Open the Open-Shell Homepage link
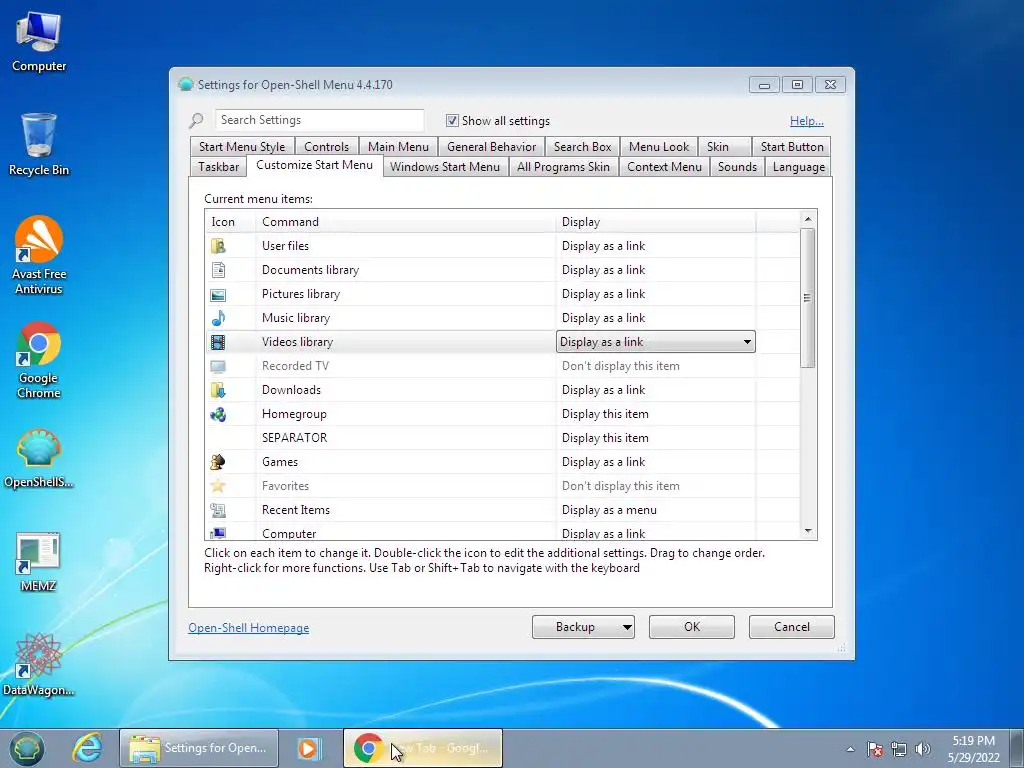 [249, 628]
